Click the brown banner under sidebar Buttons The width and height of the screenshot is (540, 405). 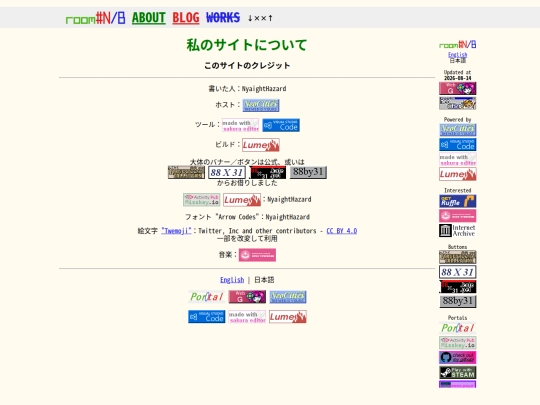tap(458, 257)
